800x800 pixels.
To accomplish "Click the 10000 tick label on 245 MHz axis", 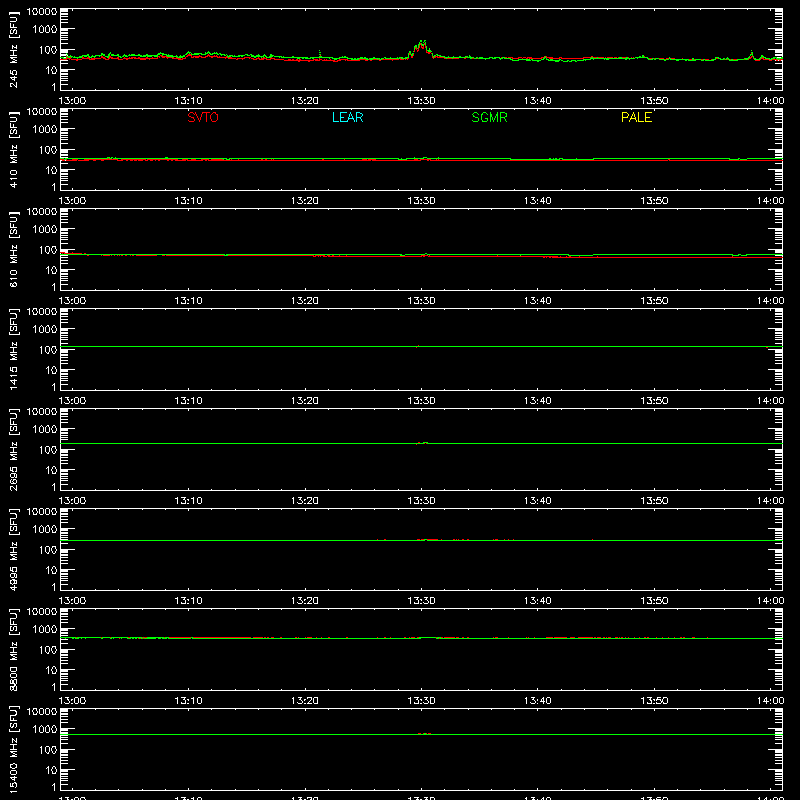I will tap(42, 12).
